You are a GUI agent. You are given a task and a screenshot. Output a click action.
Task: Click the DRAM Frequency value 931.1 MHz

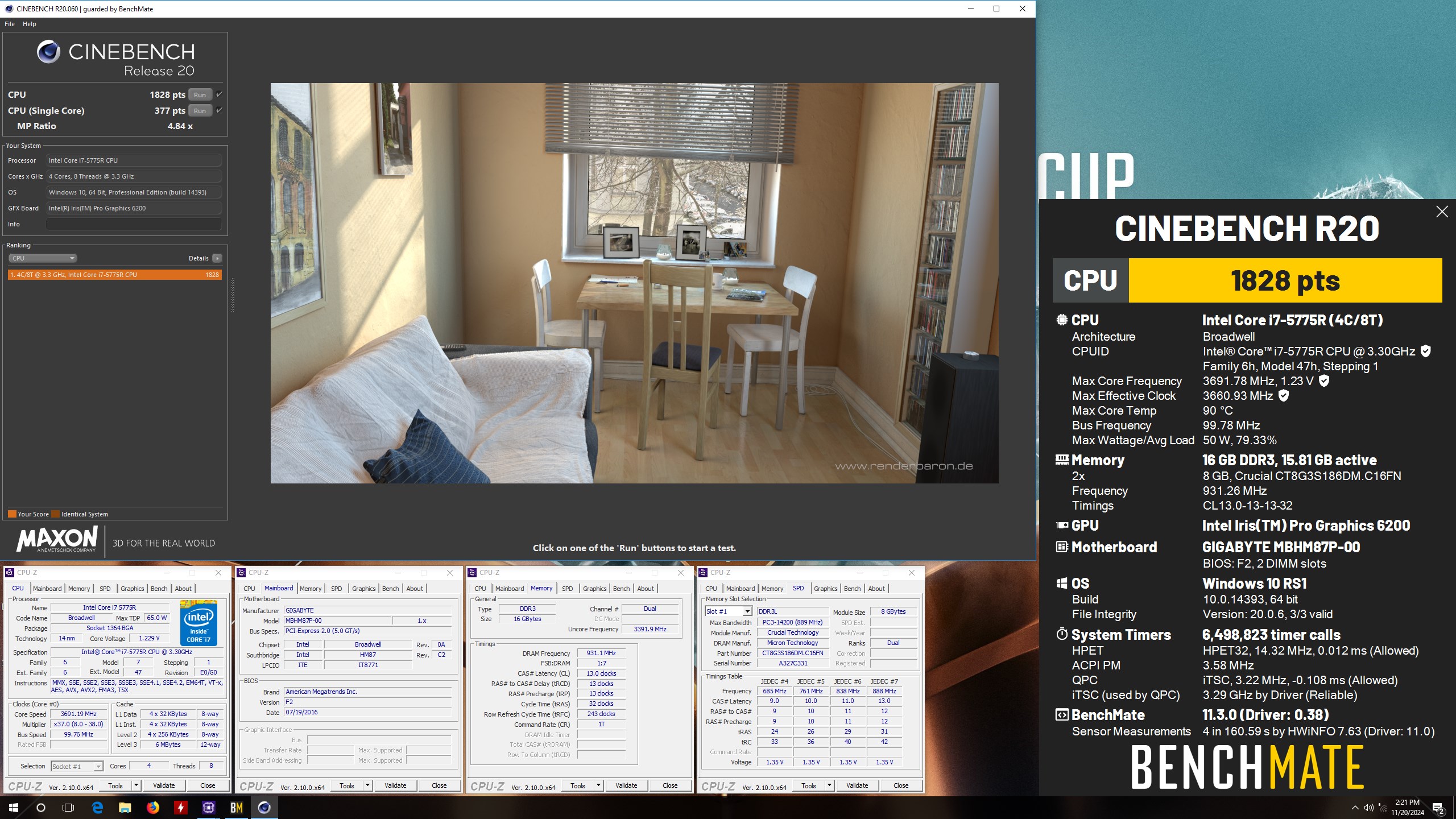[x=601, y=653]
